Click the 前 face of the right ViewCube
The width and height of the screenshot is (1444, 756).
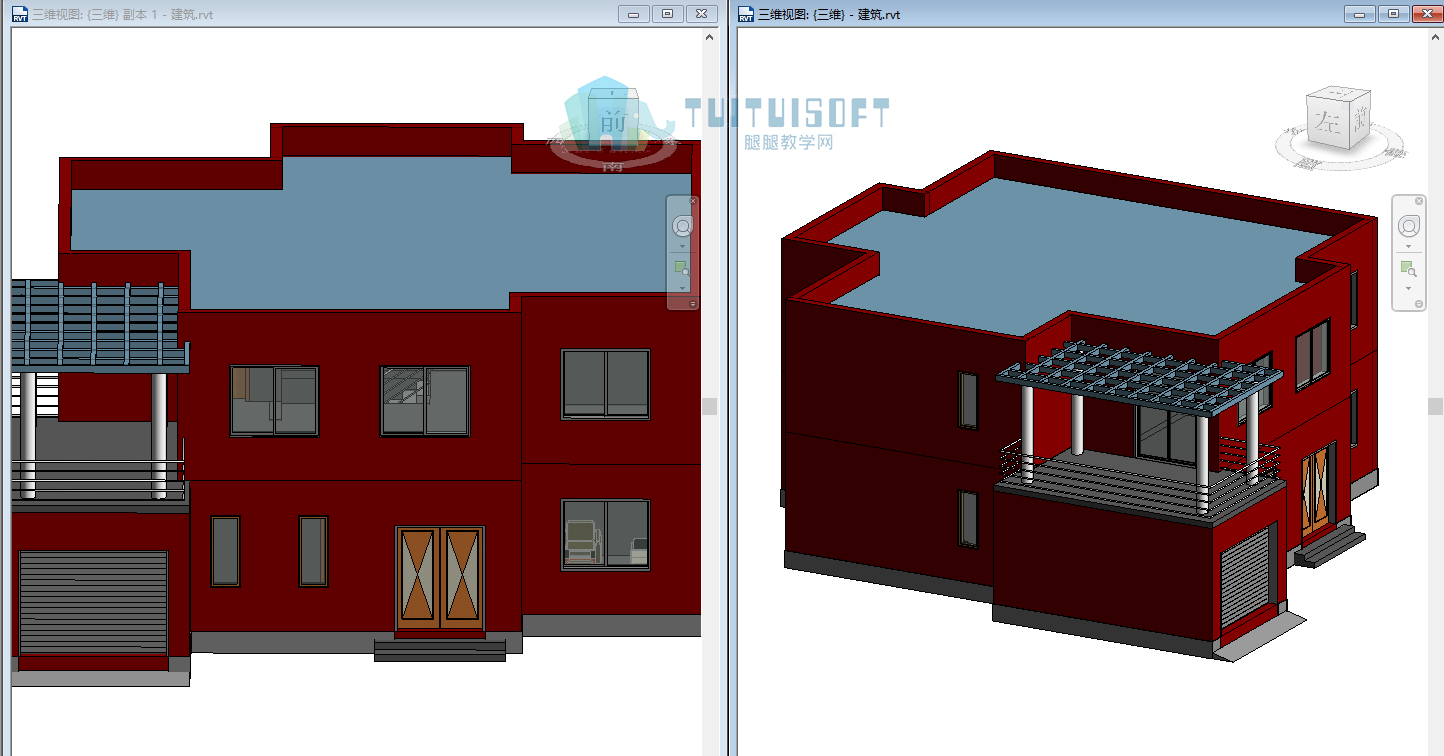click(x=1359, y=118)
